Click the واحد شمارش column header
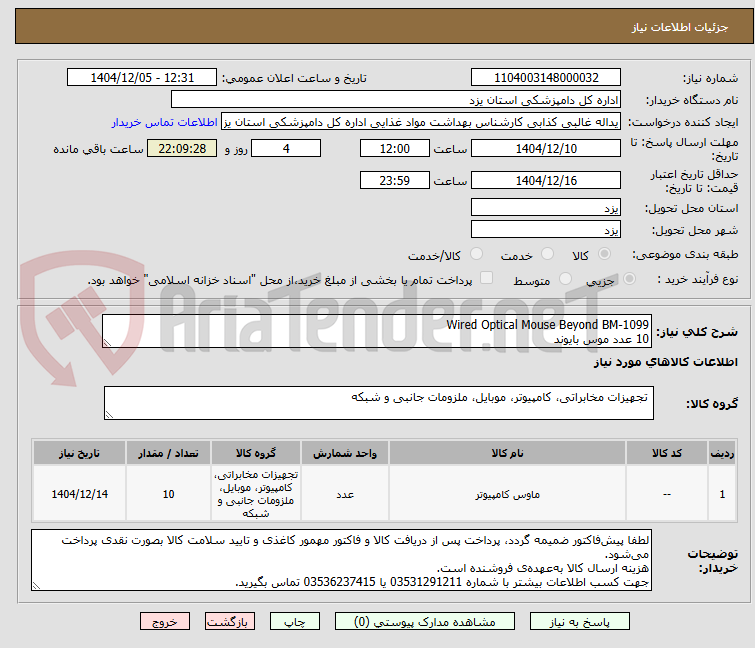The width and height of the screenshot is (755, 648). click(x=345, y=453)
